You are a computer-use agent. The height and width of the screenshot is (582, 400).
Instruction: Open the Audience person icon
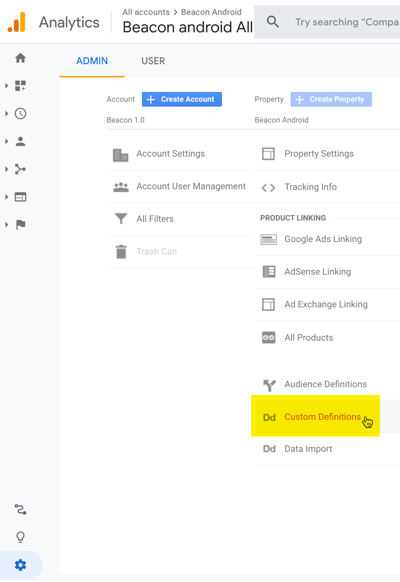pos(20,141)
